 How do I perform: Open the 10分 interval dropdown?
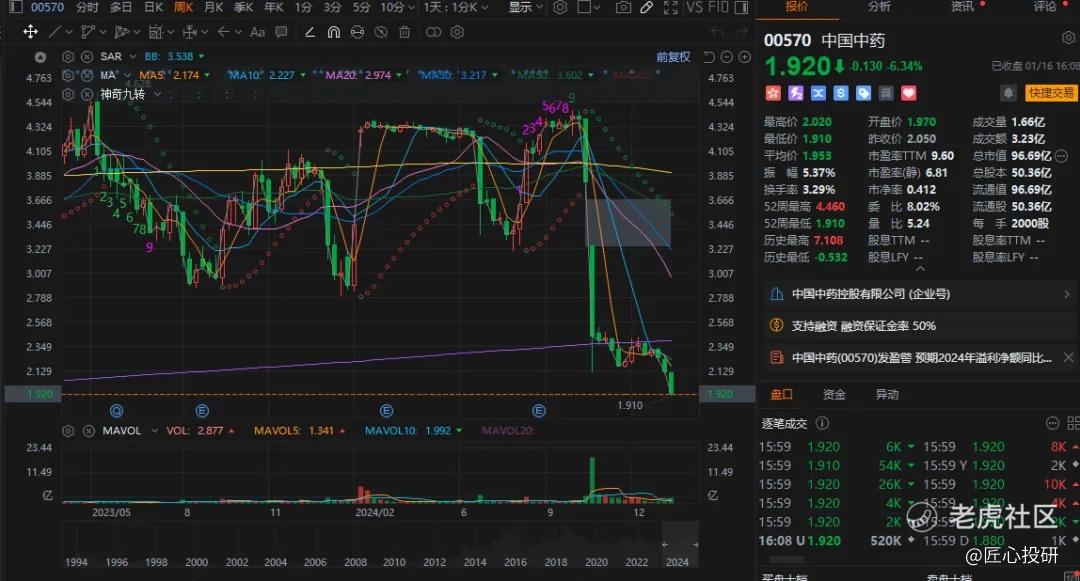pos(397,8)
